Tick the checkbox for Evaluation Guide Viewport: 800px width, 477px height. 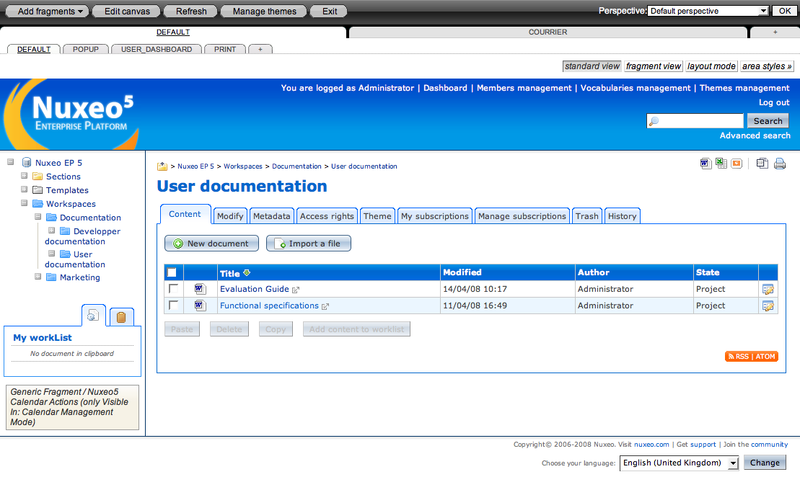173,289
